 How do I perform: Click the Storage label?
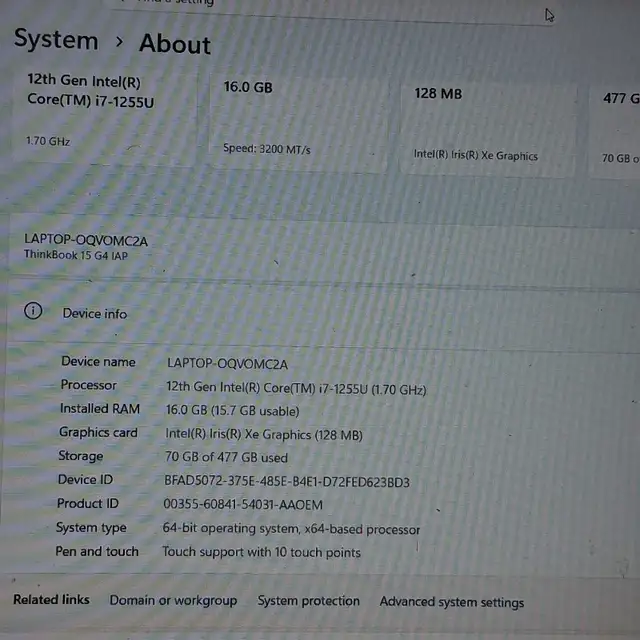pyautogui.click(x=80, y=456)
